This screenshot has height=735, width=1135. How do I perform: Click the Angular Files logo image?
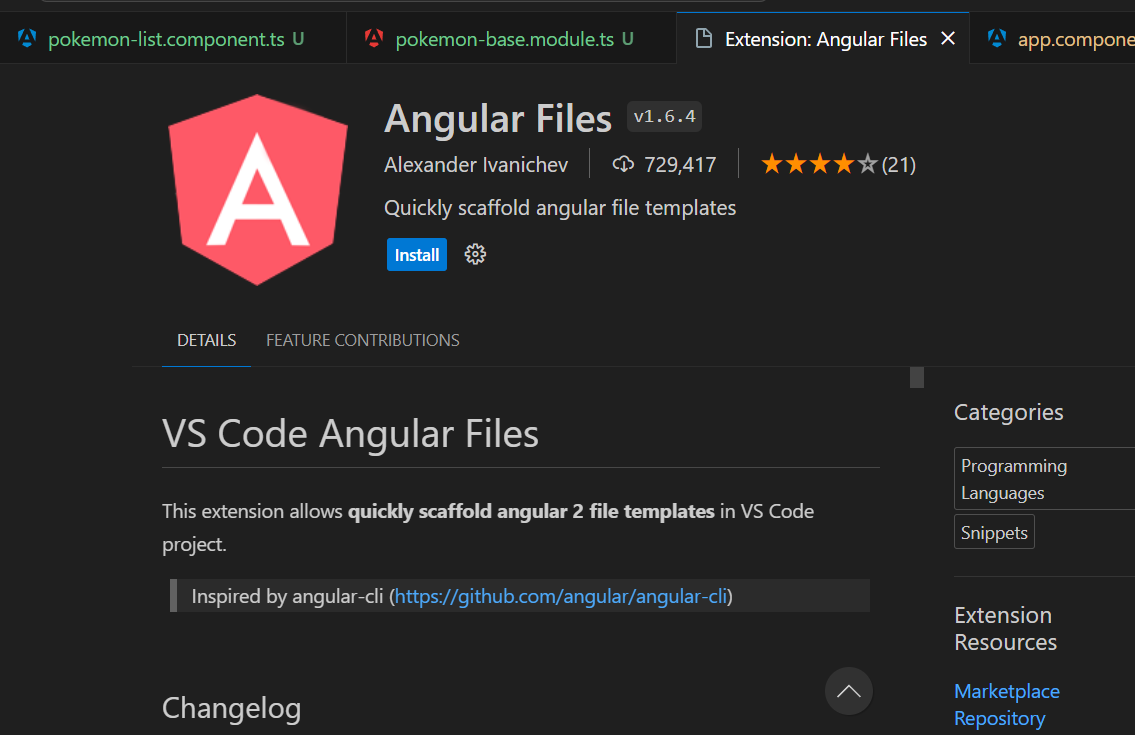pos(258,190)
